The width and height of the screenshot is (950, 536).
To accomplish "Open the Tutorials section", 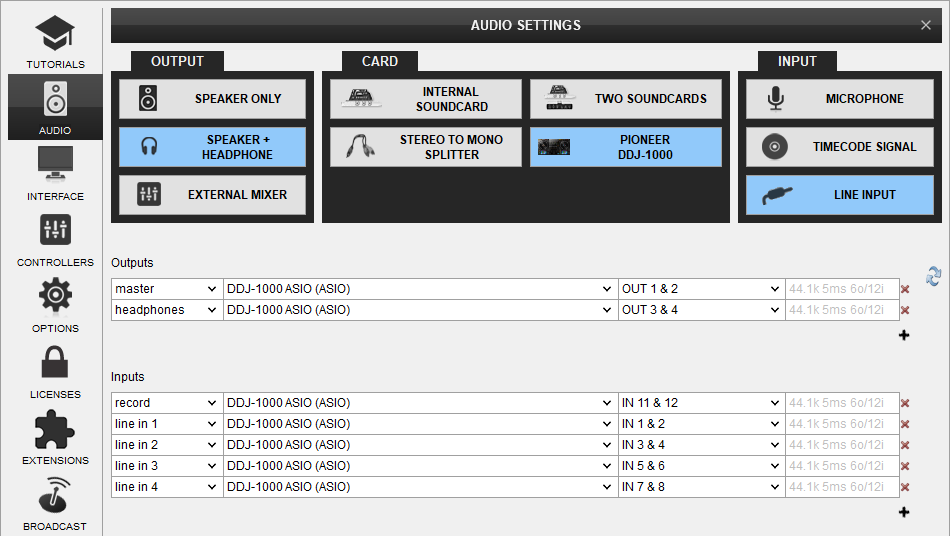I will 55,42.
